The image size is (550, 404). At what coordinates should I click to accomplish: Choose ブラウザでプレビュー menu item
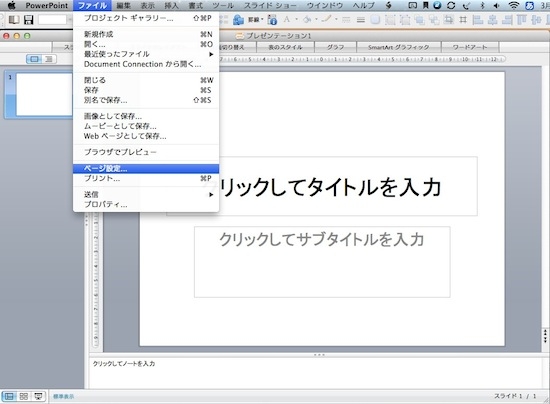(146, 152)
